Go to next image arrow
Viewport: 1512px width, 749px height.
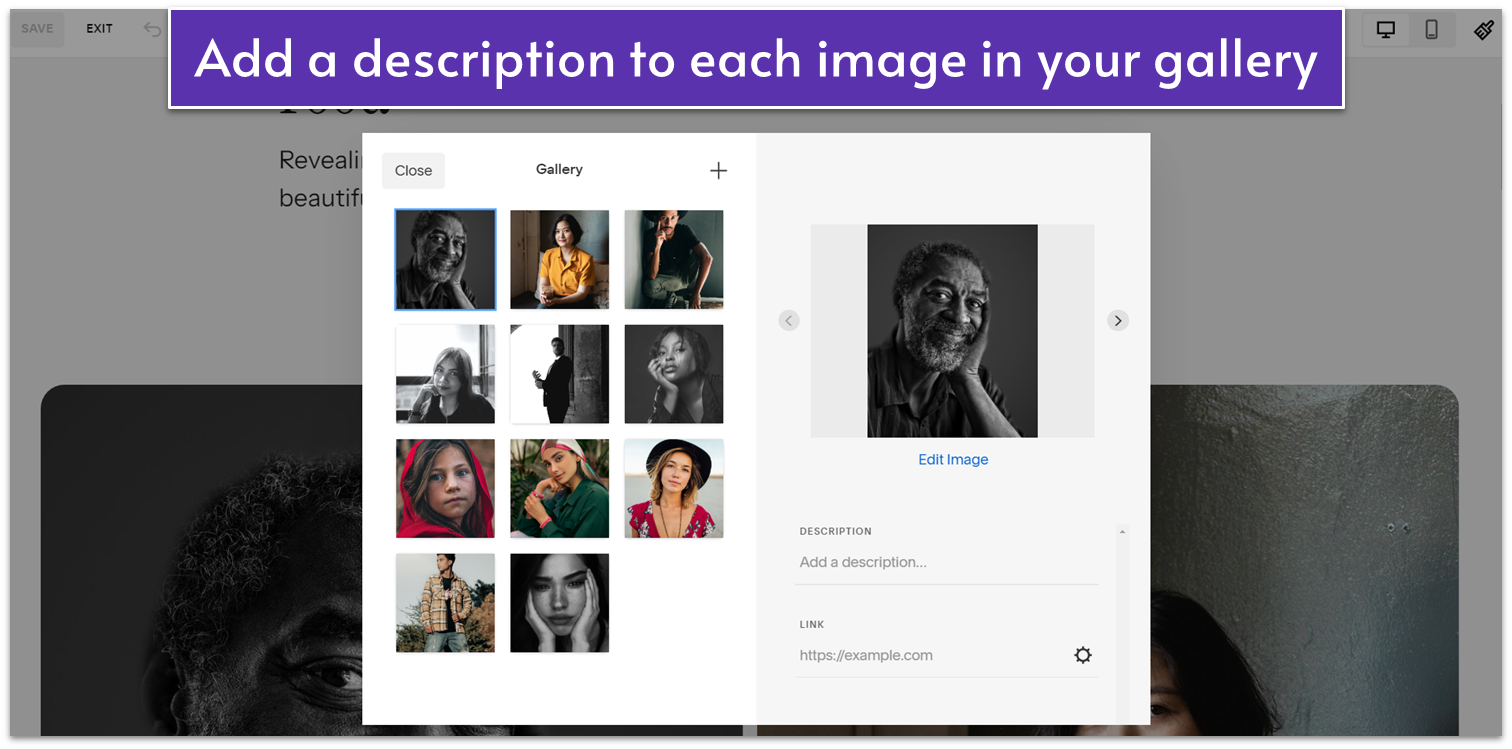coord(1118,321)
